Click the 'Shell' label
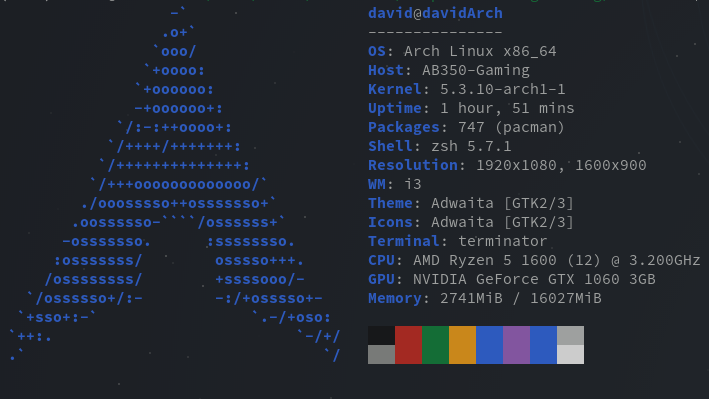The image size is (709, 399). tap(390, 146)
